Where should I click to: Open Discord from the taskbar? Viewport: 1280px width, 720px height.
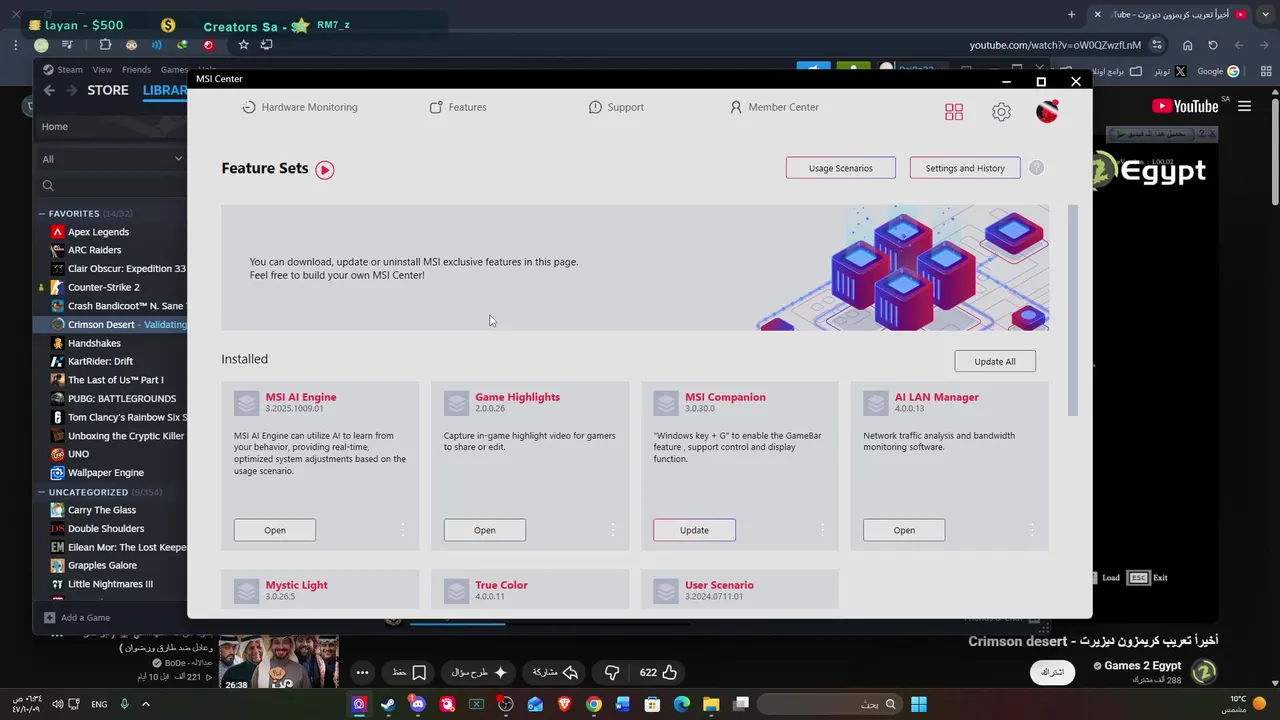[x=418, y=704]
